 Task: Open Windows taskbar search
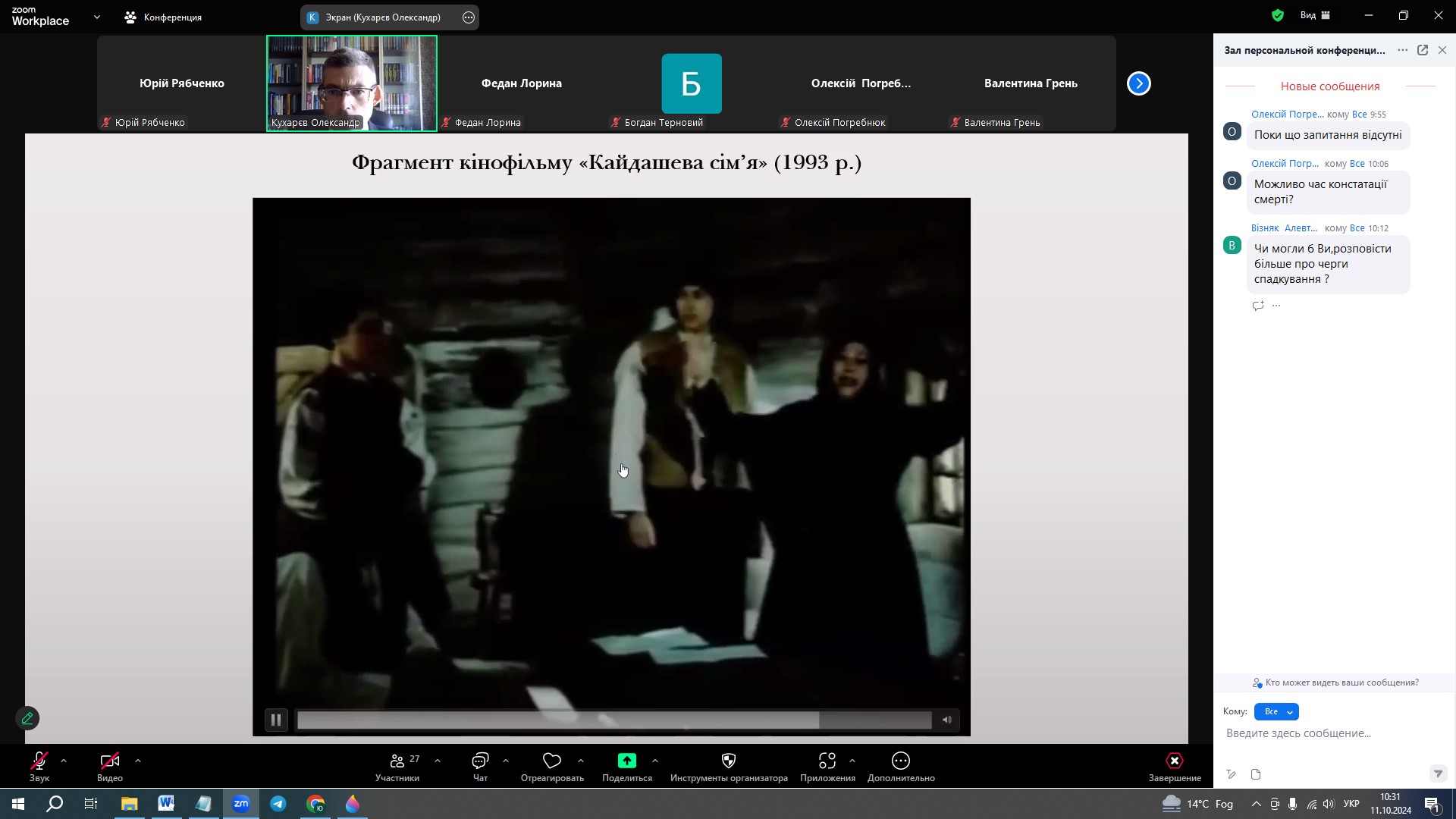click(x=55, y=804)
